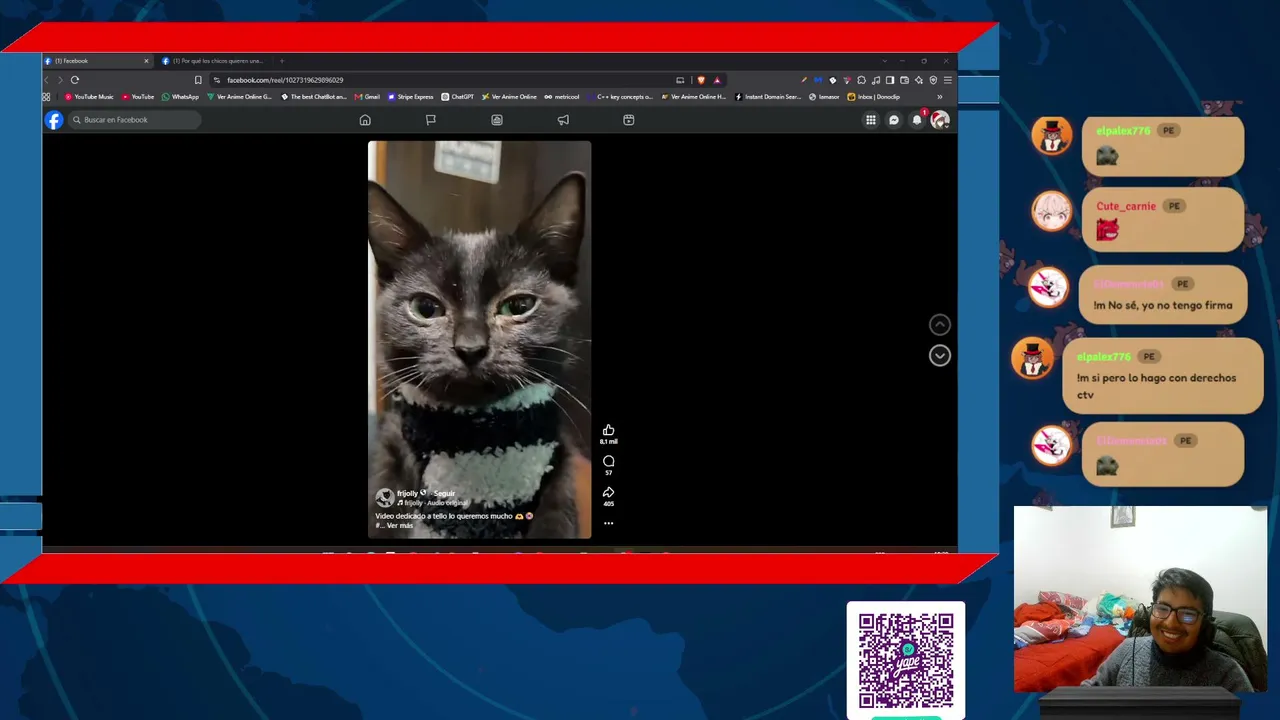Viewport: 1280px width, 720px height.
Task: Open the 'frijolly · Audio original' link
Action: 434,503
